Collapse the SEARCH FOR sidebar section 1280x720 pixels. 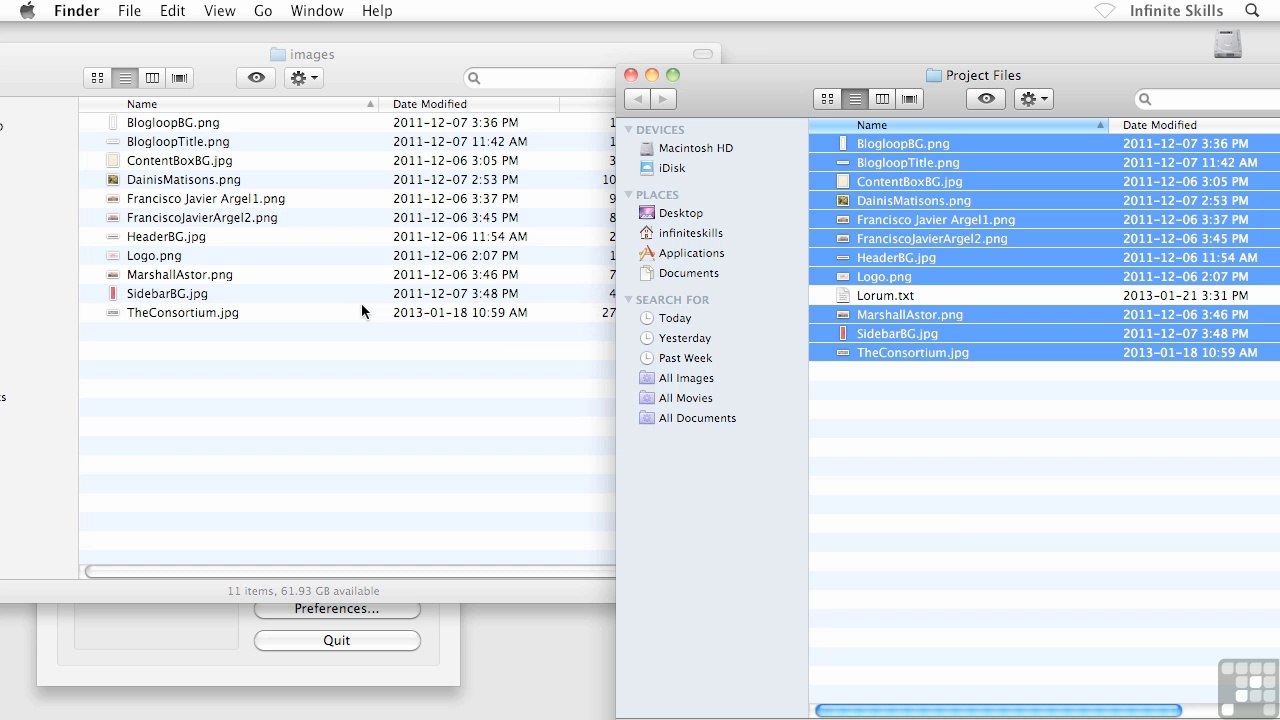tap(629, 300)
